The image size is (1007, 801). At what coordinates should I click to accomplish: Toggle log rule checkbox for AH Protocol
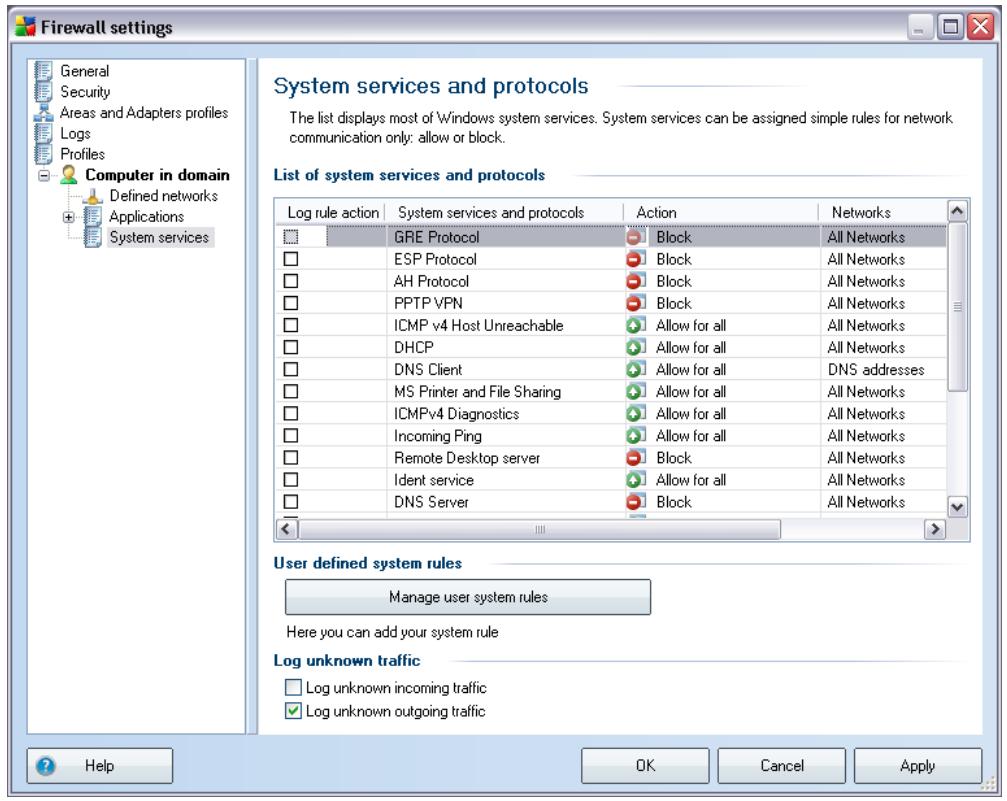pyautogui.click(x=291, y=281)
